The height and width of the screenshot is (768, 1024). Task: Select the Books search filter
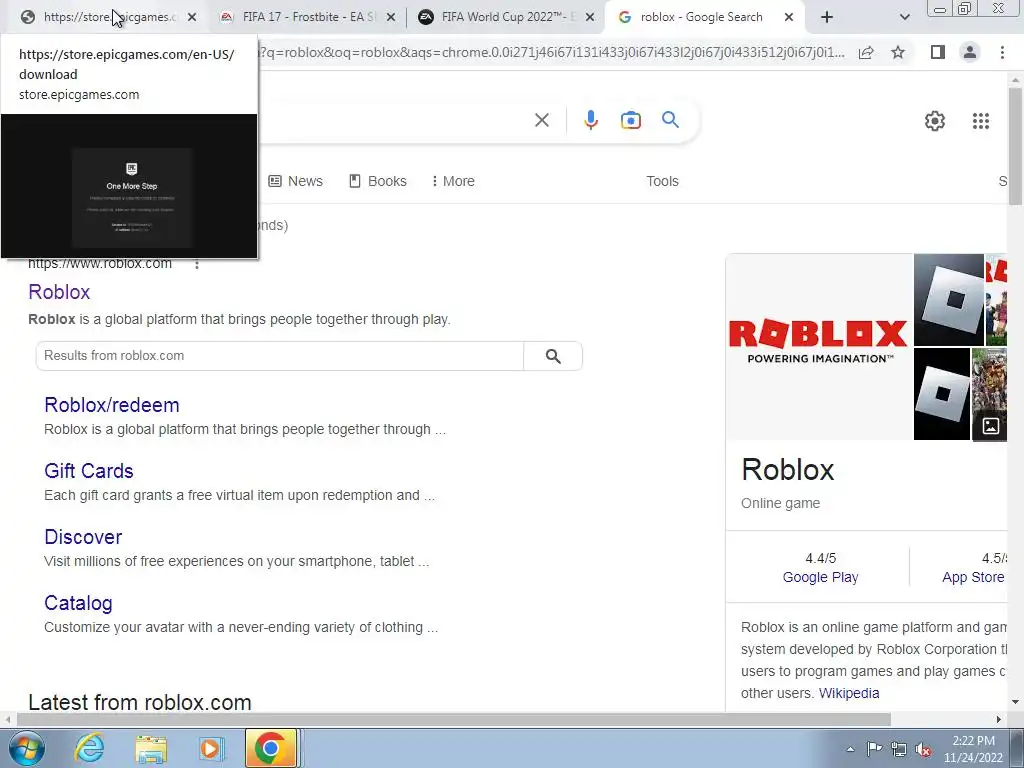click(x=378, y=181)
